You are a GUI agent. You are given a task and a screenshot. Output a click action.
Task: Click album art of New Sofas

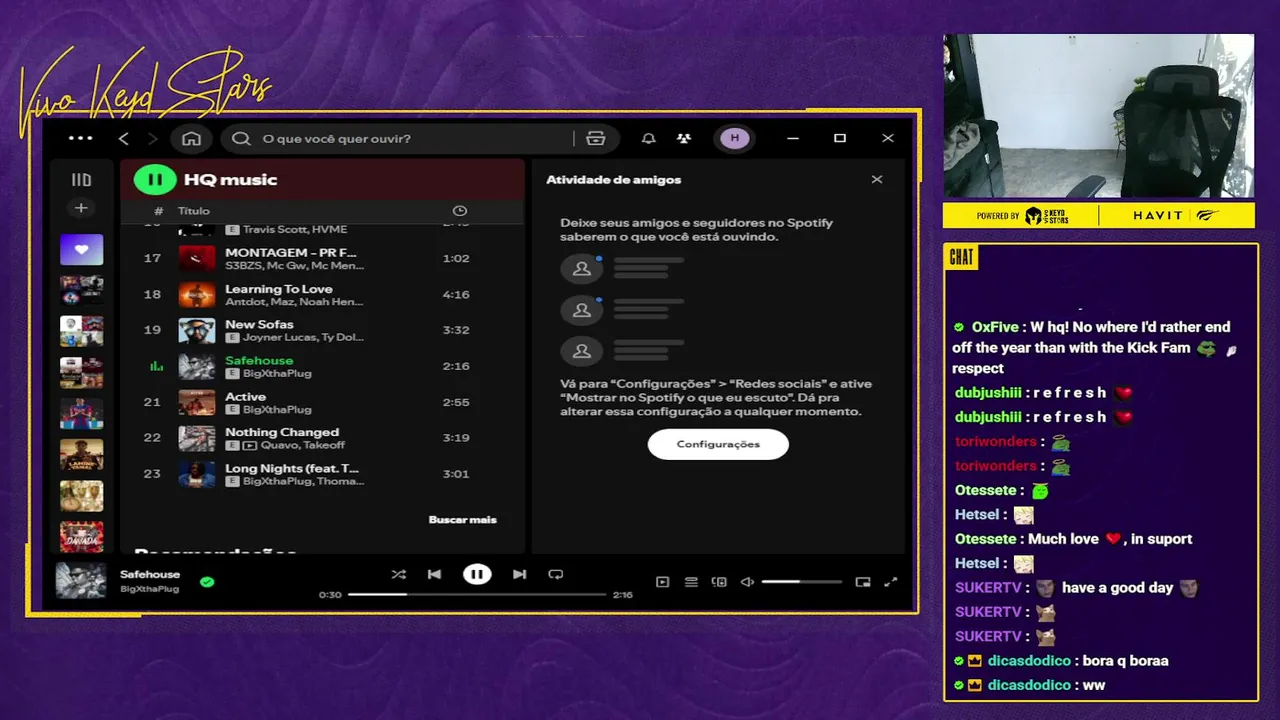[x=197, y=330]
